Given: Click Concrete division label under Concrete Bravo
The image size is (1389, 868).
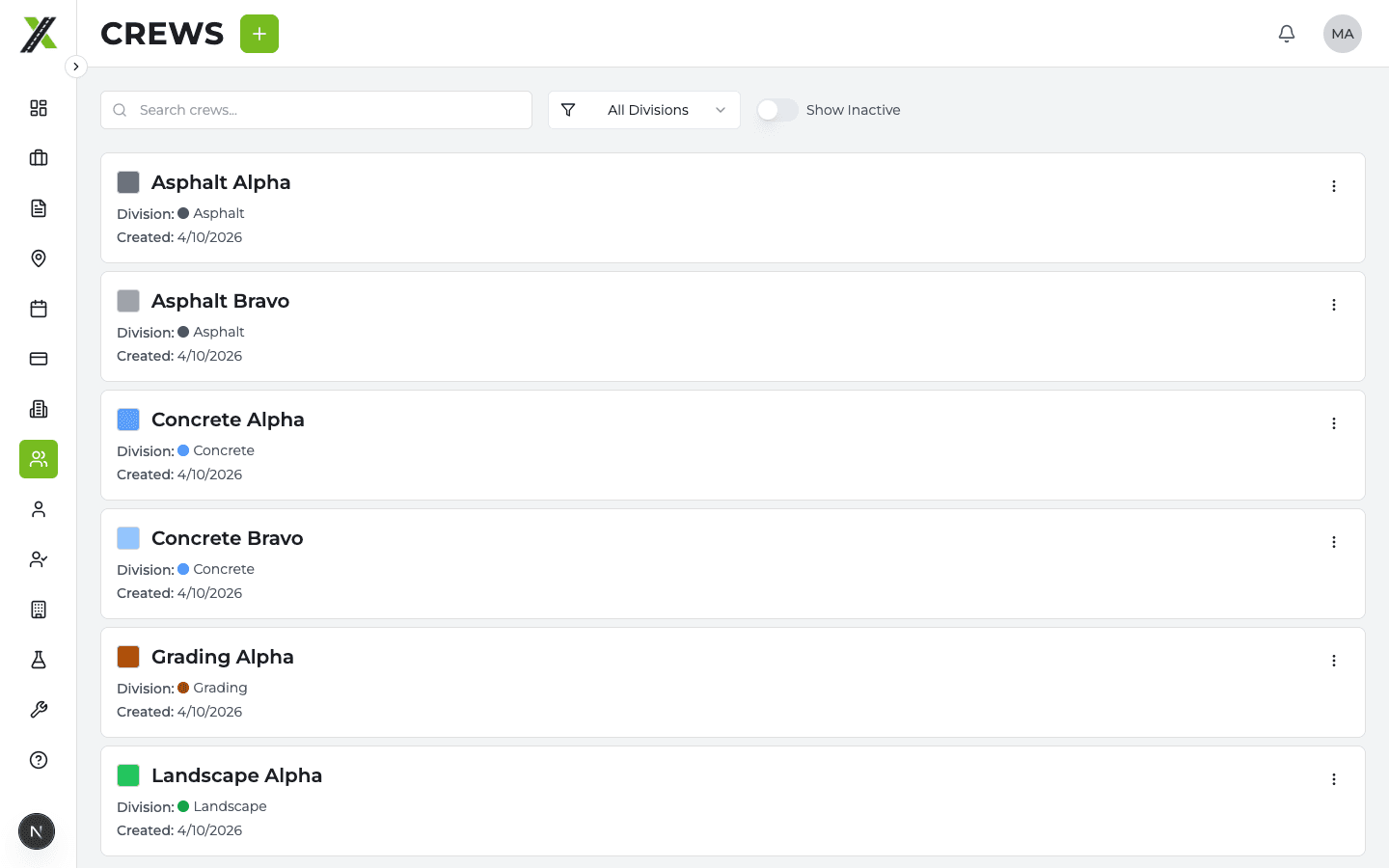Looking at the screenshot, I should click(x=224, y=569).
